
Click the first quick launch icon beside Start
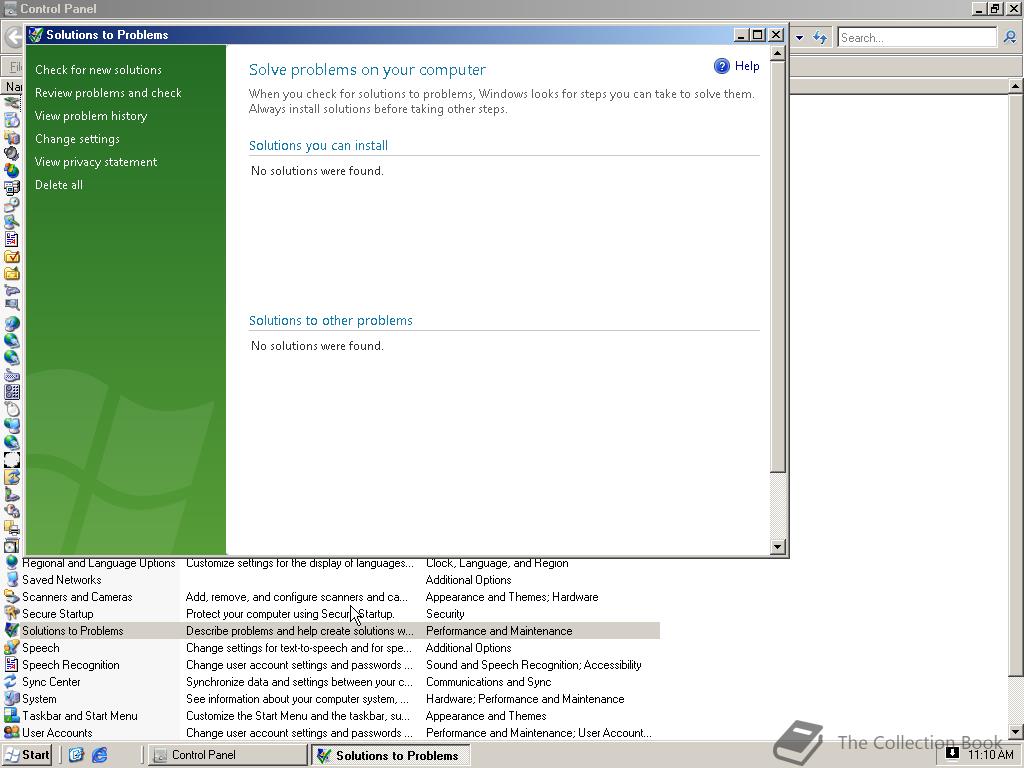click(x=76, y=755)
